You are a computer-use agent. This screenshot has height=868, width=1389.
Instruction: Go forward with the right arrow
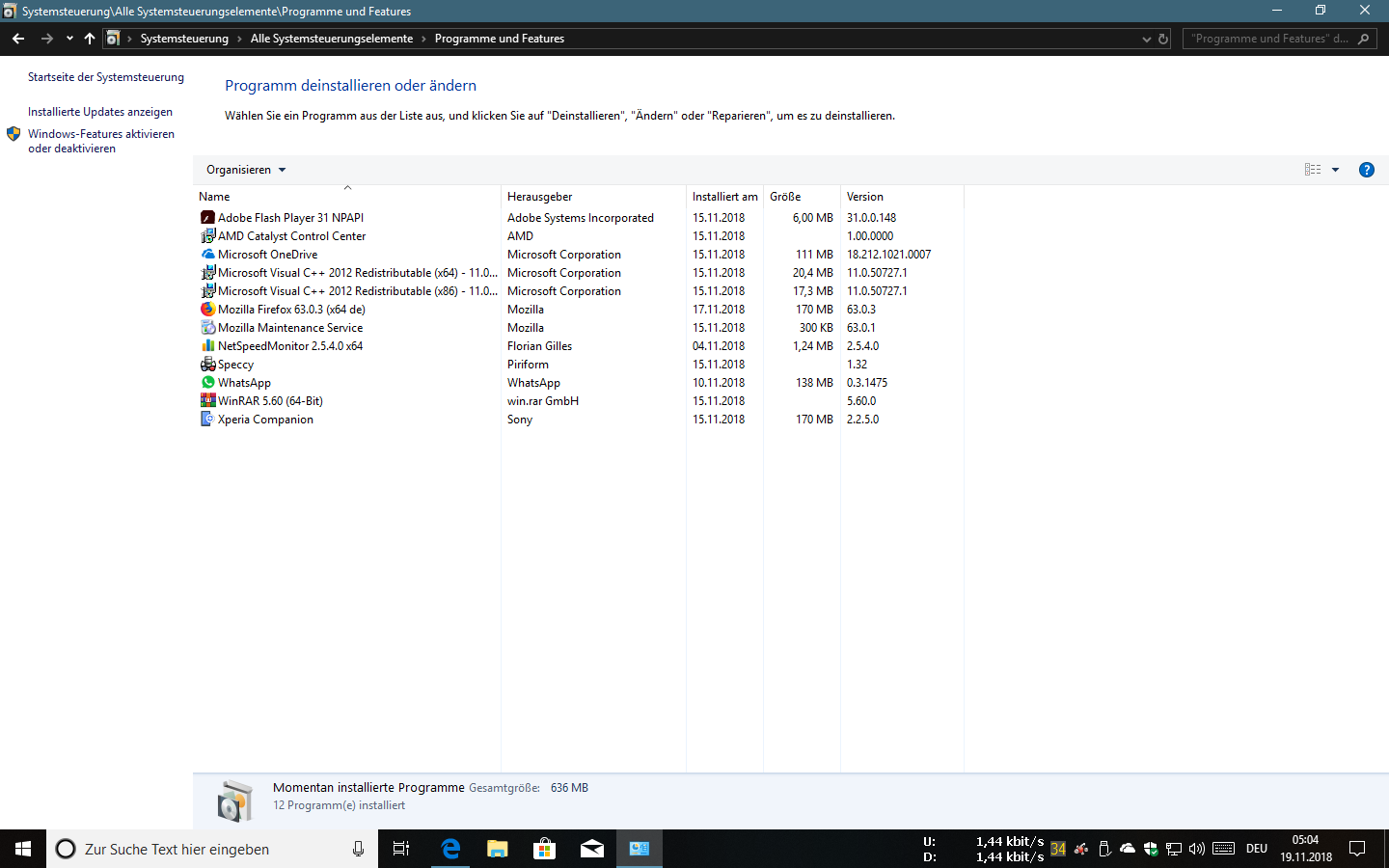click(x=46, y=39)
